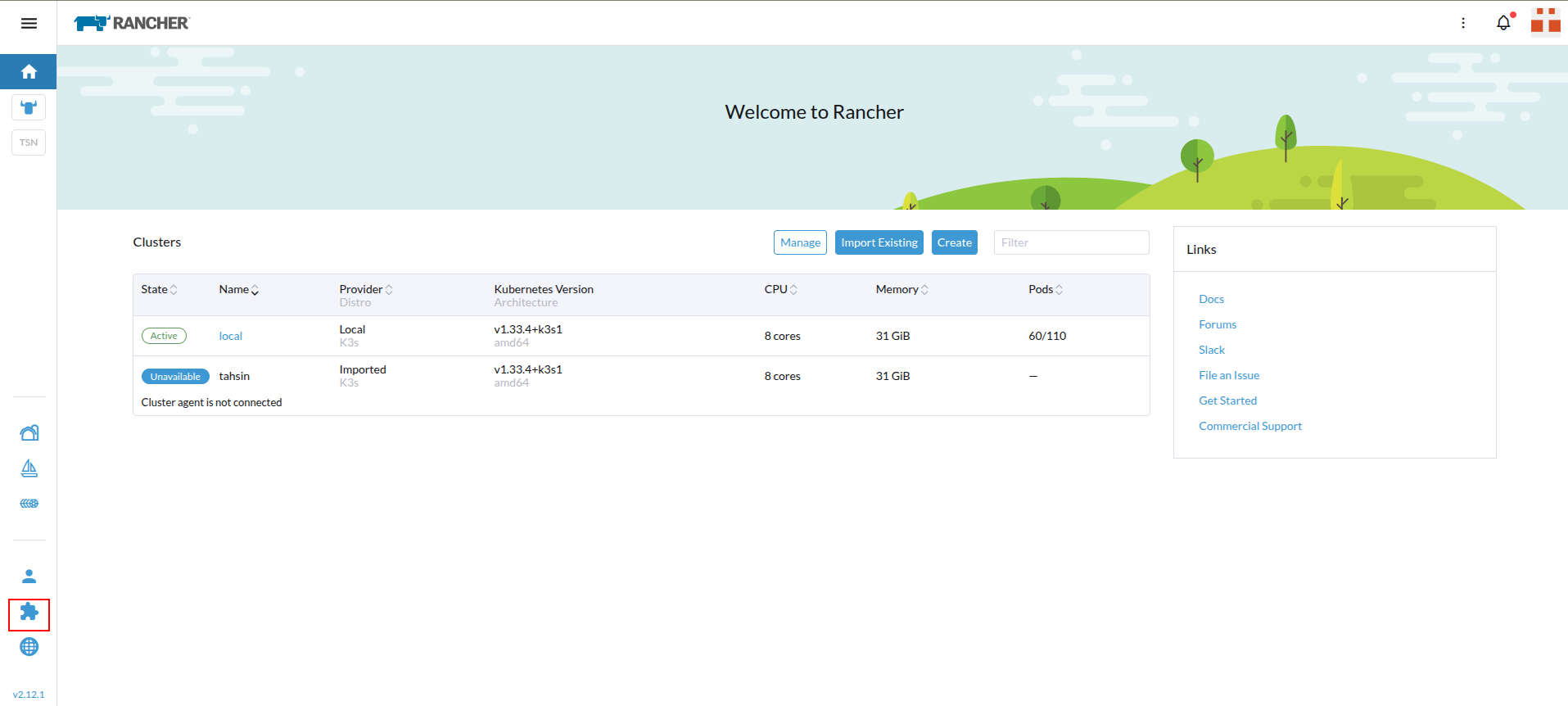The height and width of the screenshot is (706, 1568).
Task: Open the three-dot page actions menu
Action: pyautogui.click(x=1463, y=23)
